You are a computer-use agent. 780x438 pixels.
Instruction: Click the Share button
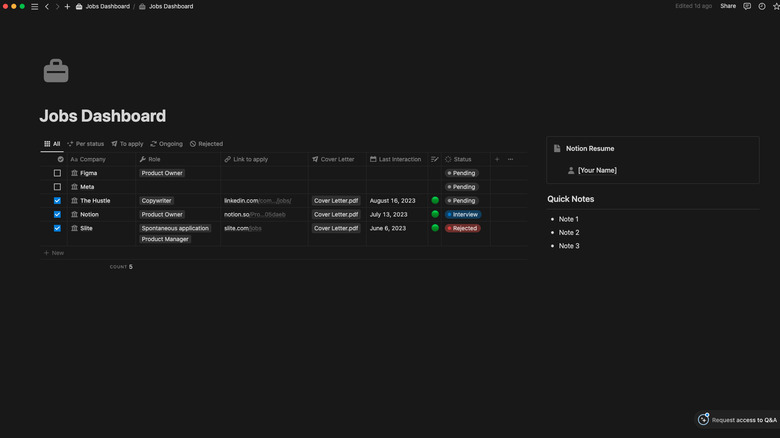click(x=728, y=6)
